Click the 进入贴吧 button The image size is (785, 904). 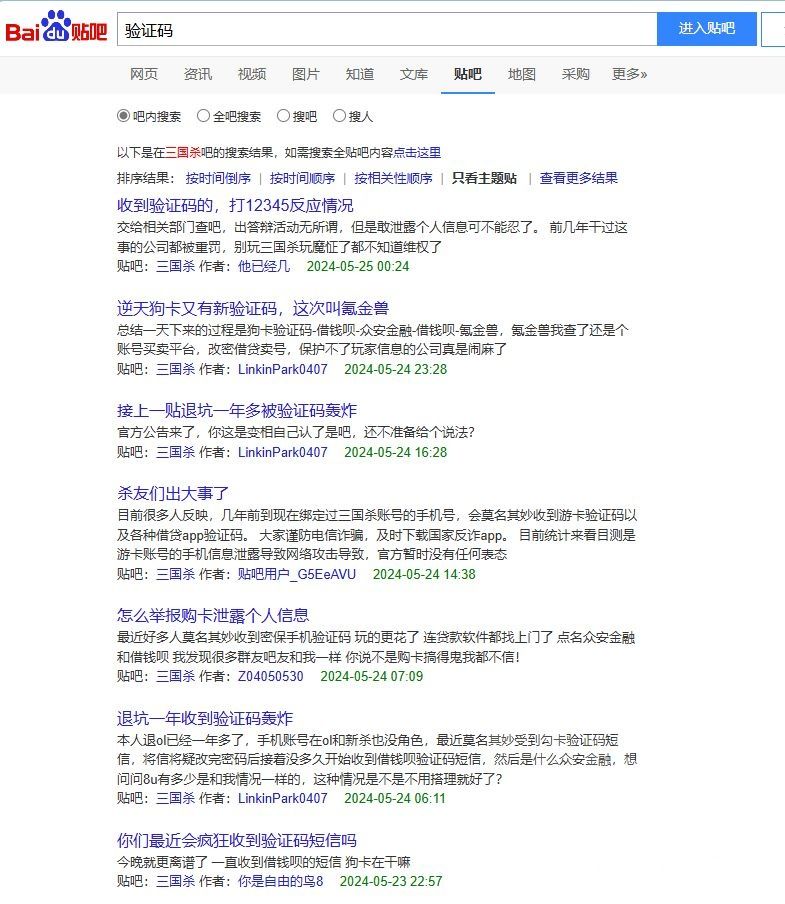point(707,28)
